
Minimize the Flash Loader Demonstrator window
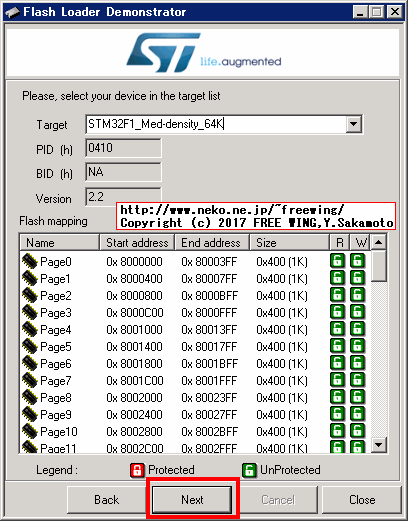(x=360, y=12)
